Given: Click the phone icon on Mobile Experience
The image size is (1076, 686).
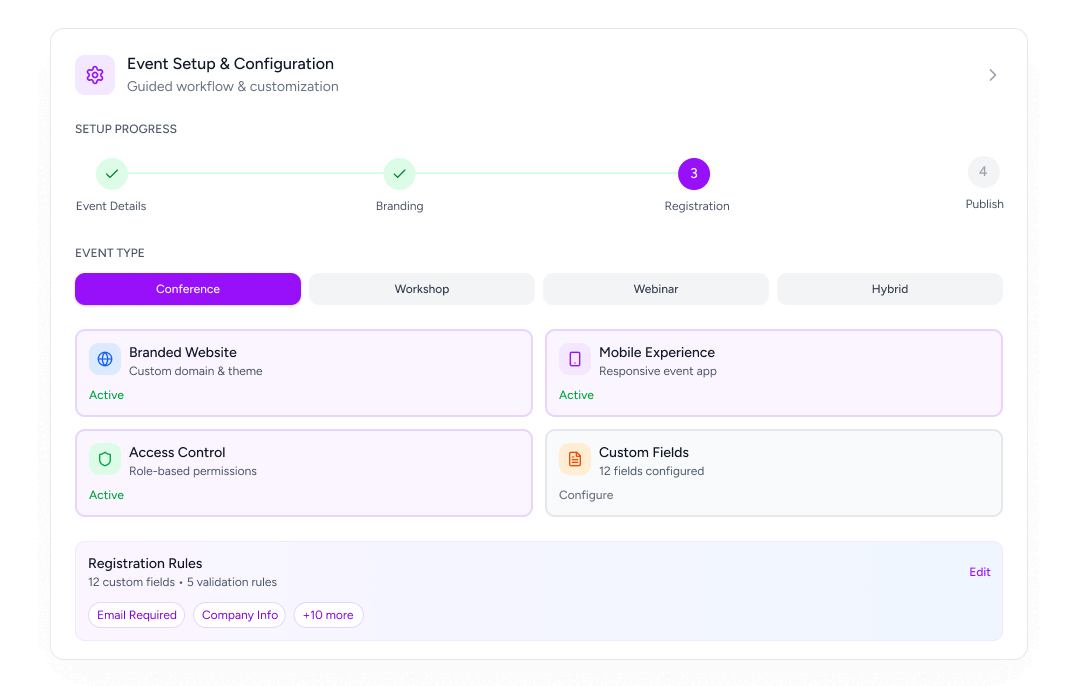Looking at the screenshot, I should [x=575, y=359].
